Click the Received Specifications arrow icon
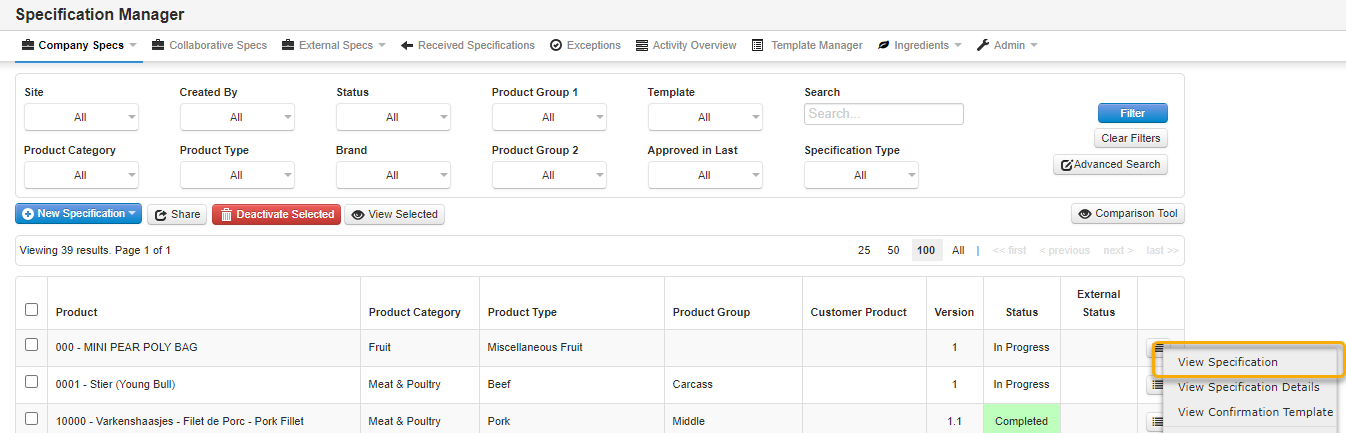This screenshot has width=1346, height=433. [407, 45]
